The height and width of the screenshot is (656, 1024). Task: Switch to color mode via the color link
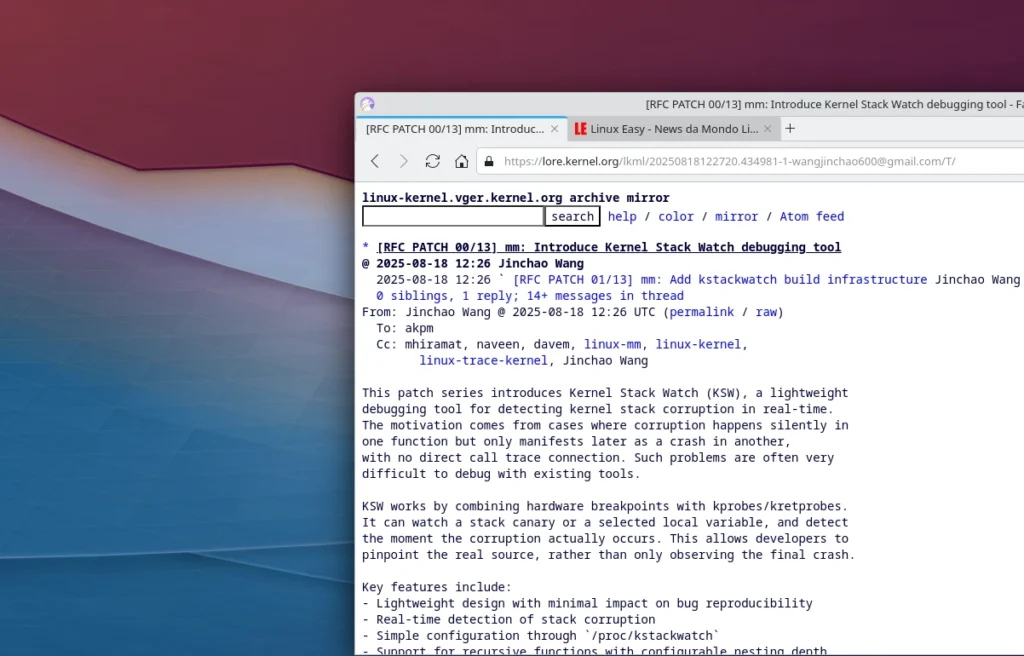click(675, 216)
